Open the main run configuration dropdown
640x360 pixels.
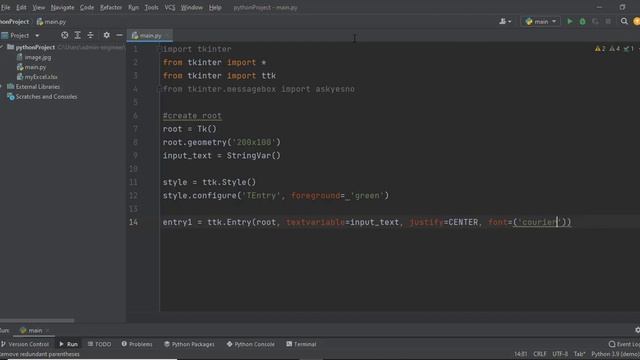click(540, 21)
